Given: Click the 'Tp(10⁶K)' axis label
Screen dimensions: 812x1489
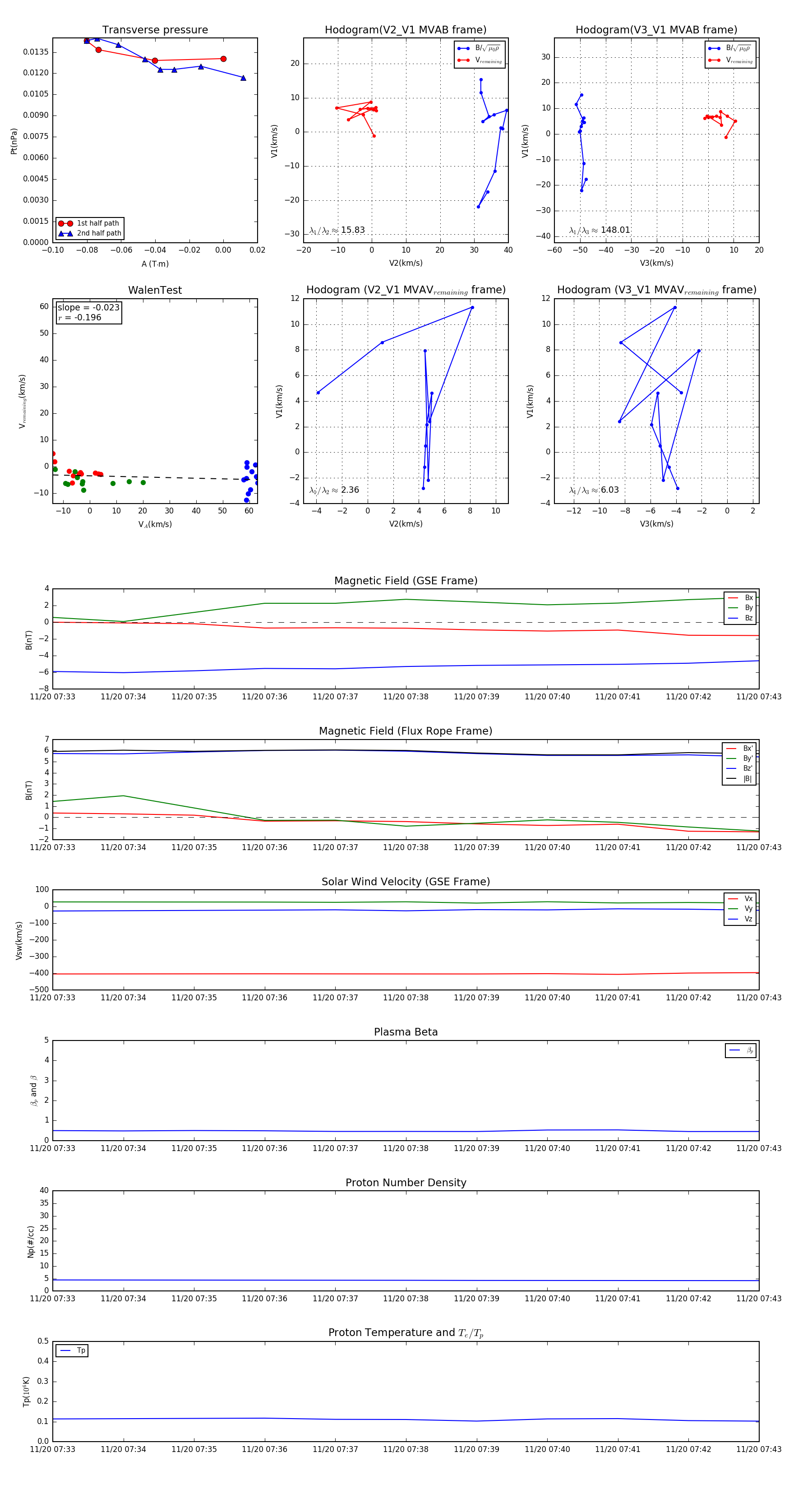Looking at the screenshot, I should click(x=26, y=1392).
